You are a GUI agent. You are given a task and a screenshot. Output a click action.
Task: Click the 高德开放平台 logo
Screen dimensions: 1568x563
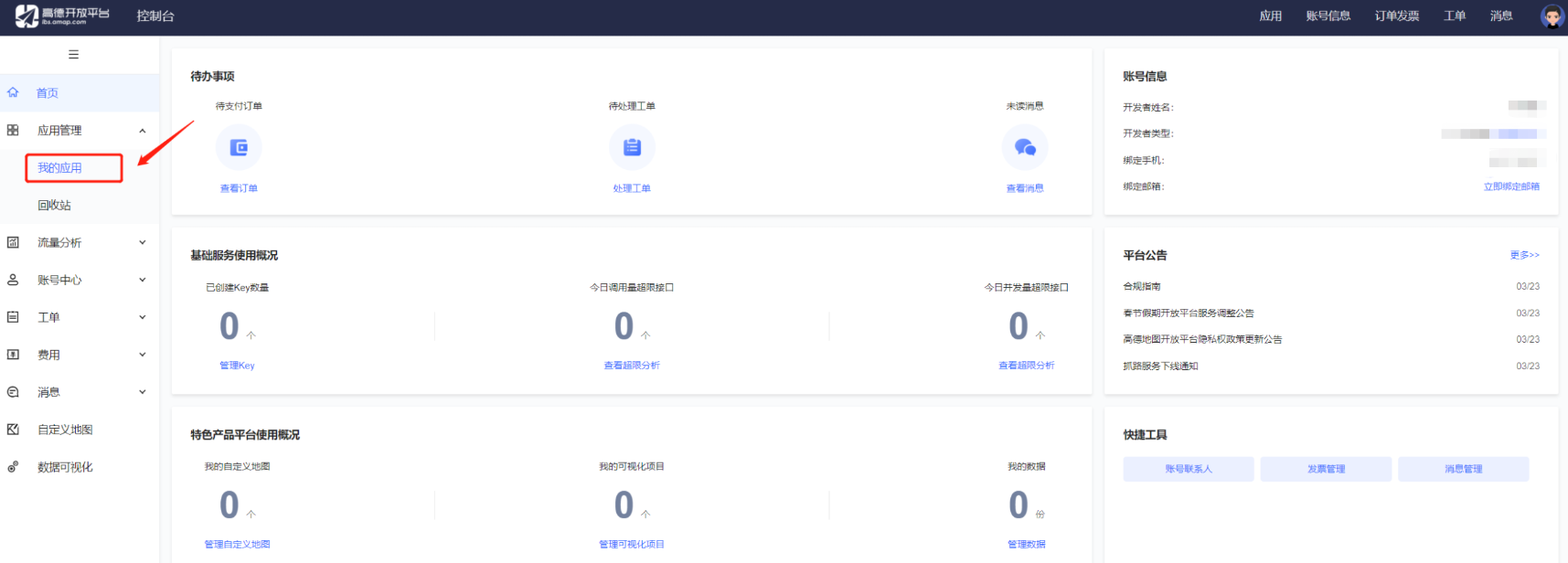point(62,16)
